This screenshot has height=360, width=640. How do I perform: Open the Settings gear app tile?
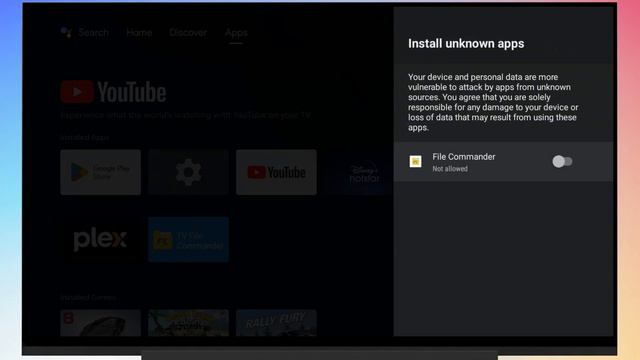coord(188,172)
